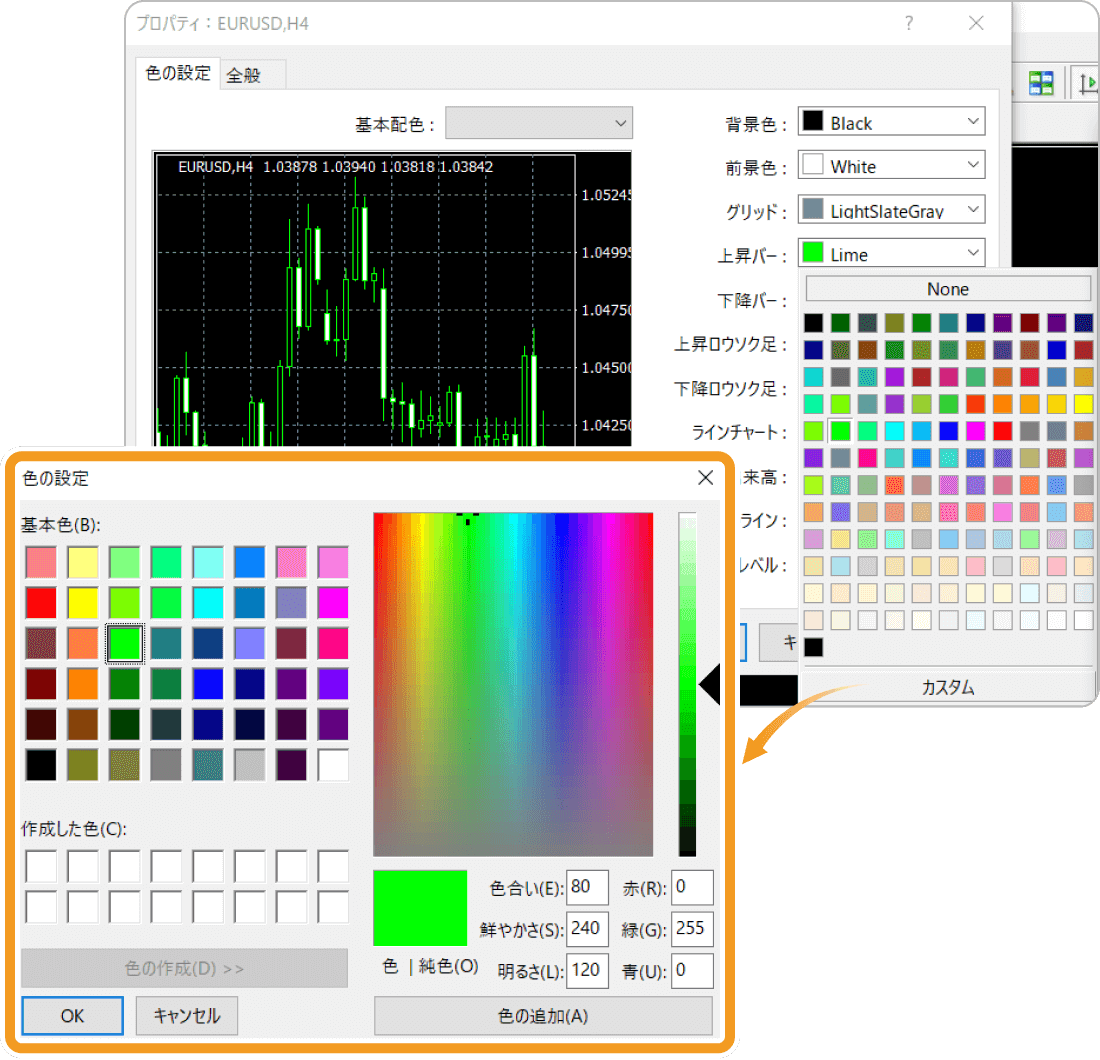
Task: Click the 緑(G) green value field
Action: (x=692, y=929)
